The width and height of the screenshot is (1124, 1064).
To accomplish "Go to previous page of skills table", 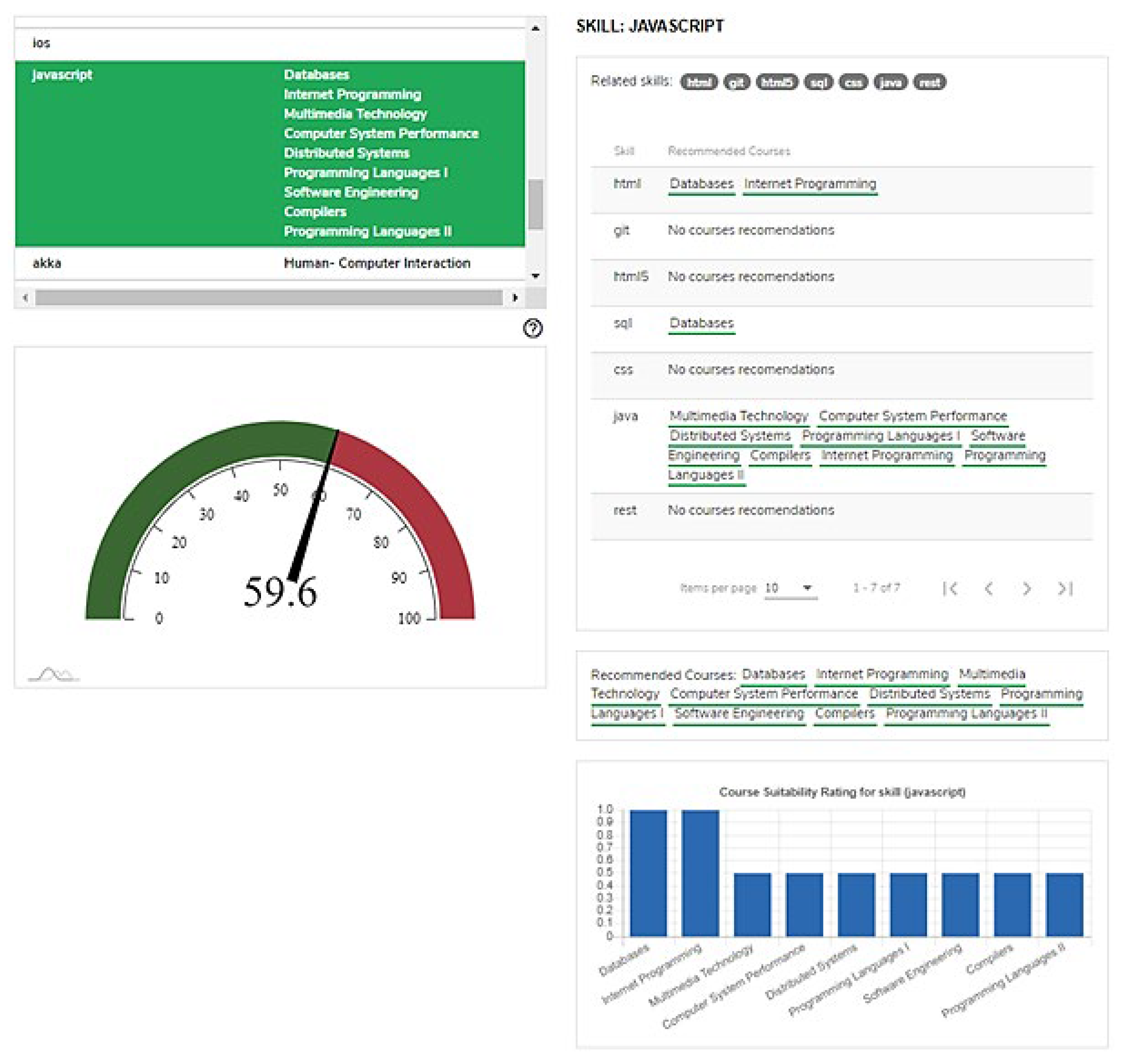I will [989, 588].
